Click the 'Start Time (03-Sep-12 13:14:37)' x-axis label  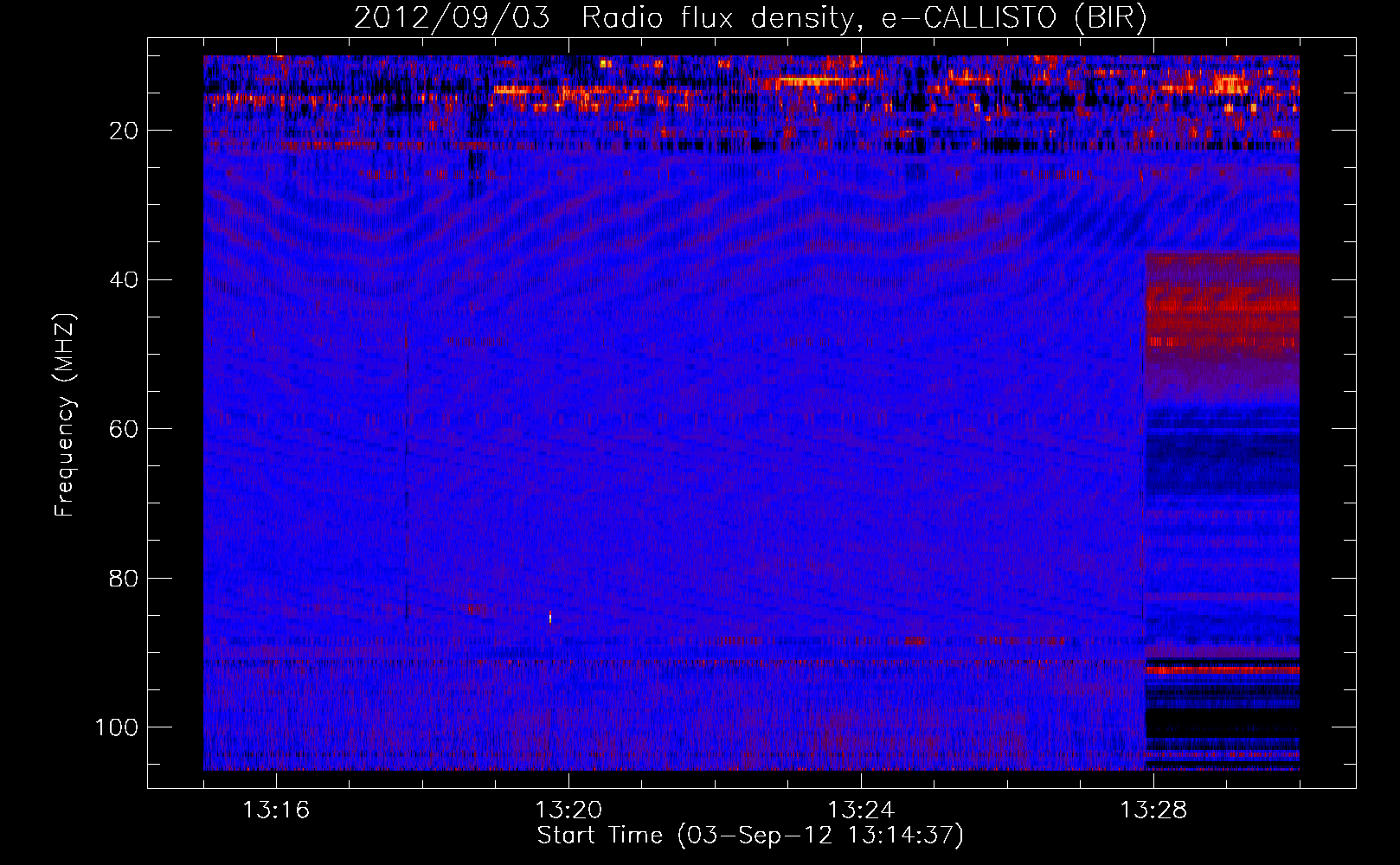tap(750, 836)
